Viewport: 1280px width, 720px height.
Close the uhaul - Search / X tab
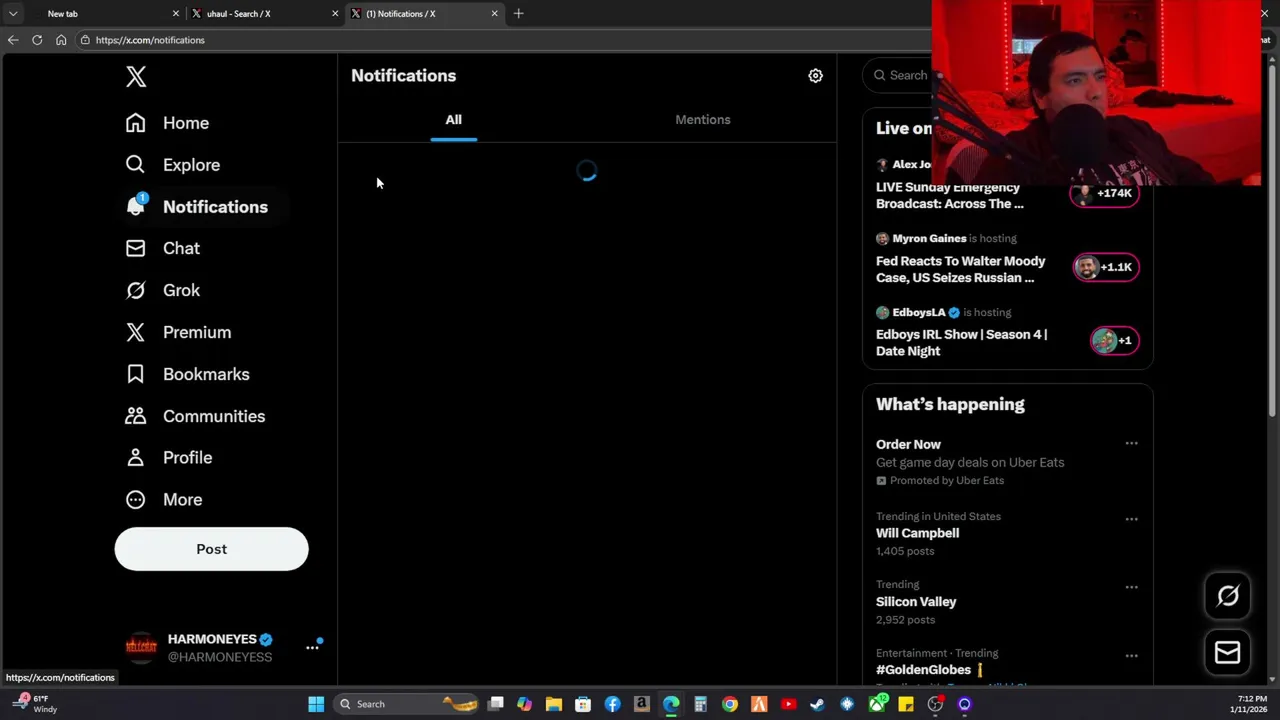pyautogui.click(x=335, y=14)
